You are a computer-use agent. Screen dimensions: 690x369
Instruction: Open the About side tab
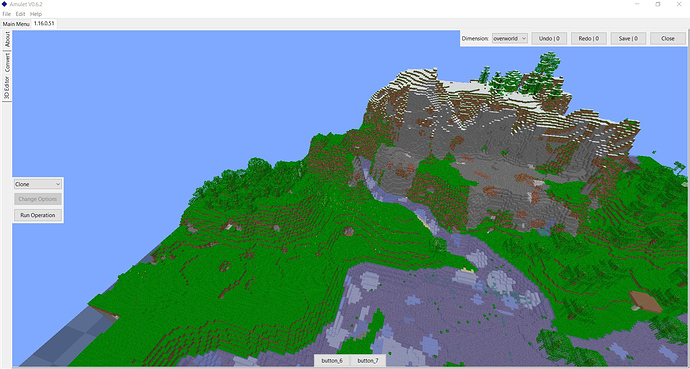7,39
